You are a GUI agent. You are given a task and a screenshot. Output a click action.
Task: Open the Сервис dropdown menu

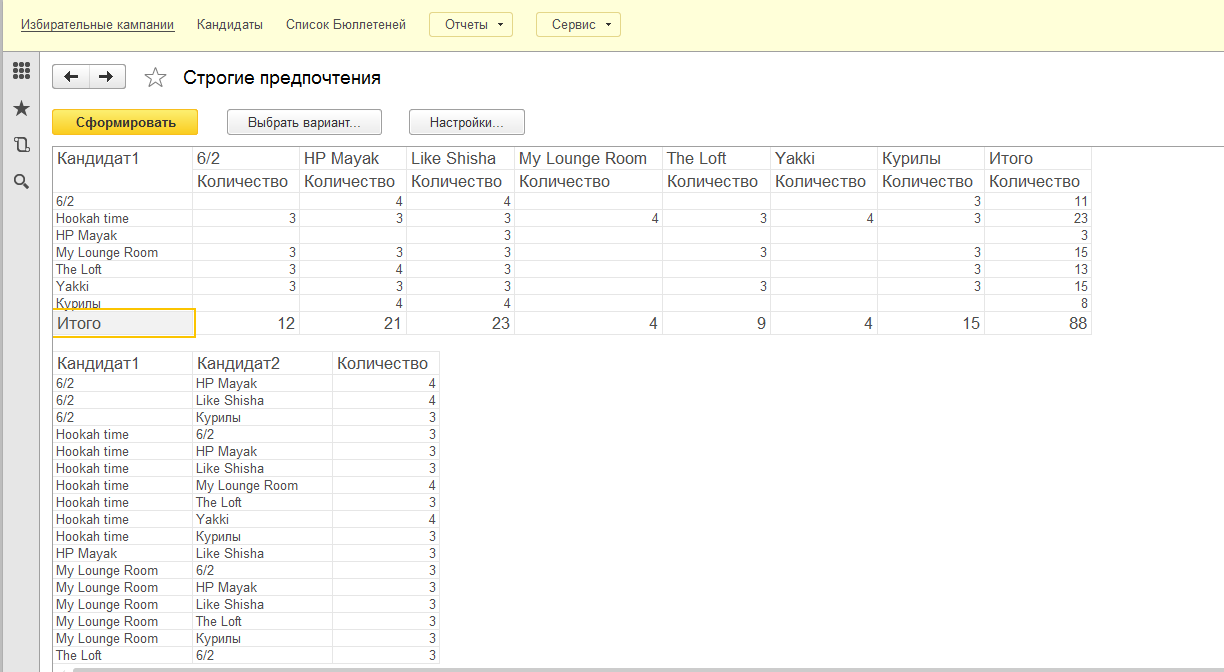(x=578, y=24)
